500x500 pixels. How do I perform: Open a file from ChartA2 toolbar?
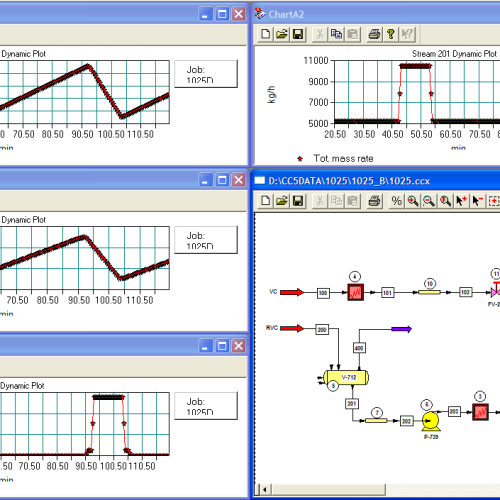pos(282,34)
